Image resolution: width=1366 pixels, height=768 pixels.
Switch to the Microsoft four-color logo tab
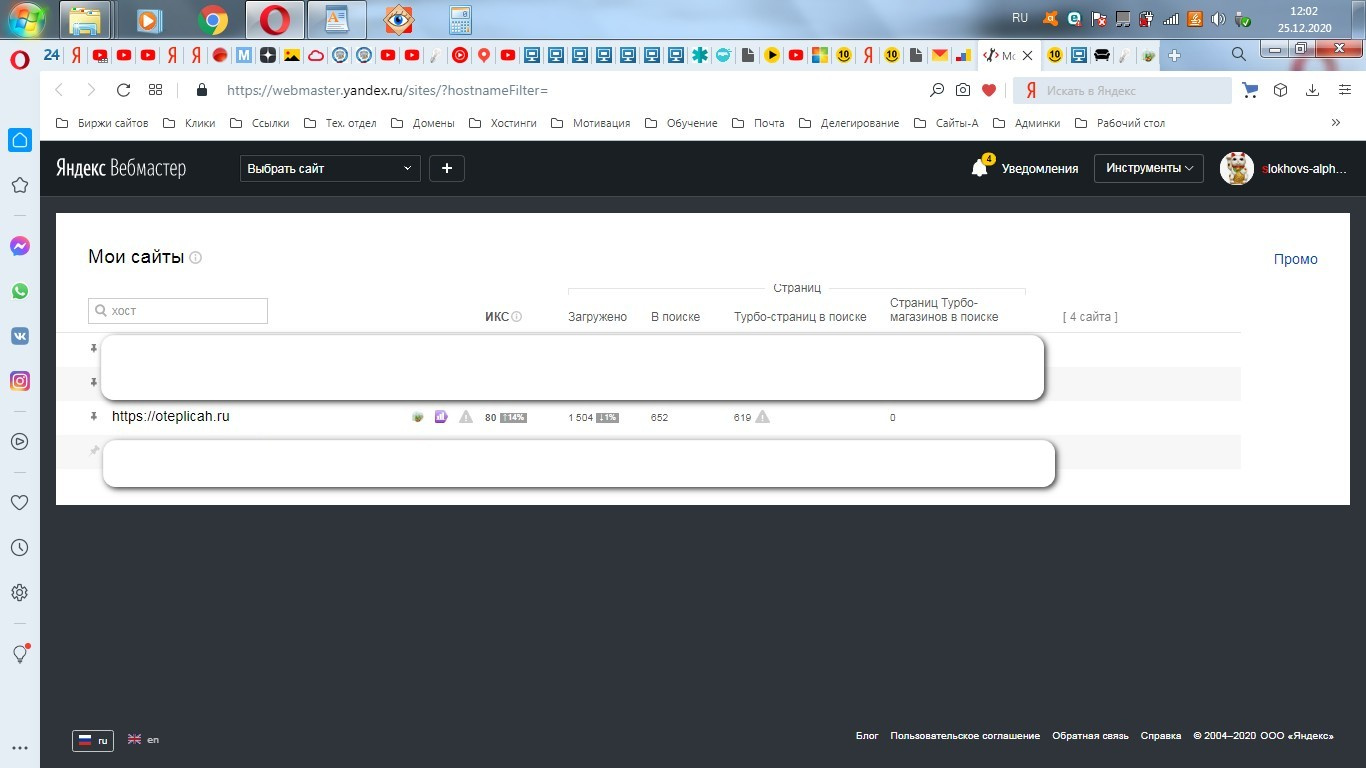[x=820, y=55]
